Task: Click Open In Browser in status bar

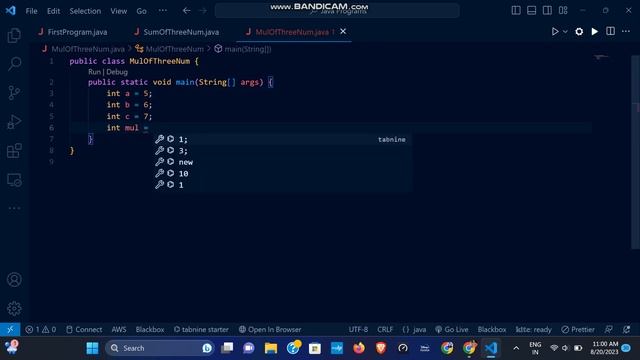Action: (x=270, y=329)
